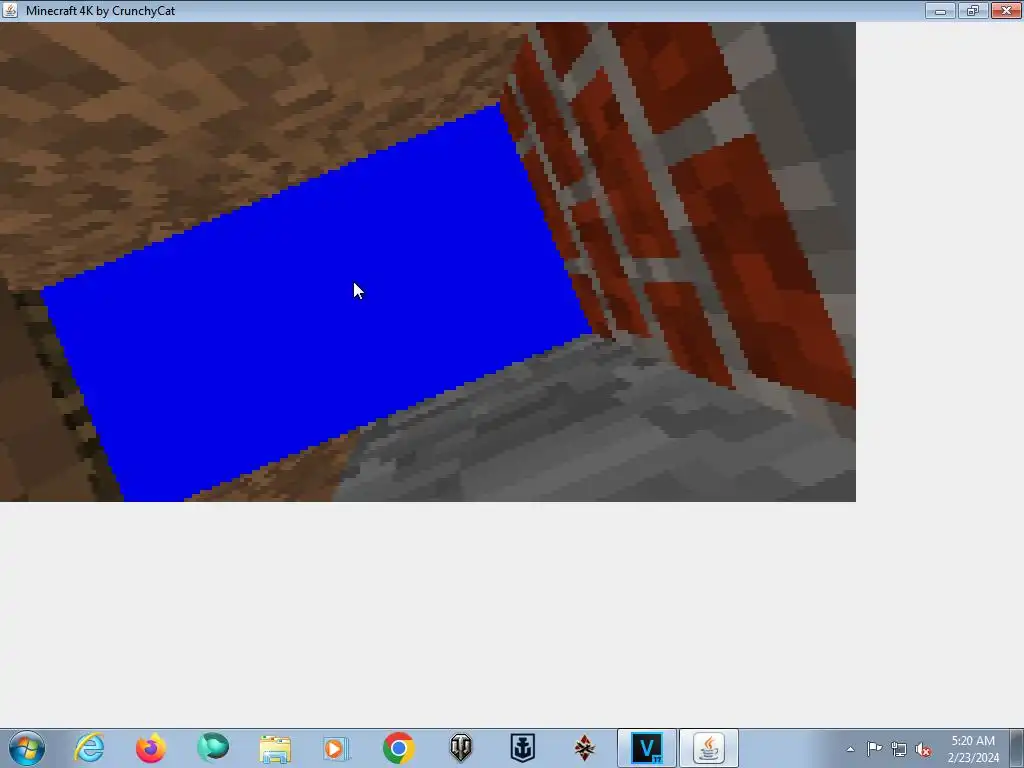Launch World of Tanks from the taskbar

coord(460,748)
